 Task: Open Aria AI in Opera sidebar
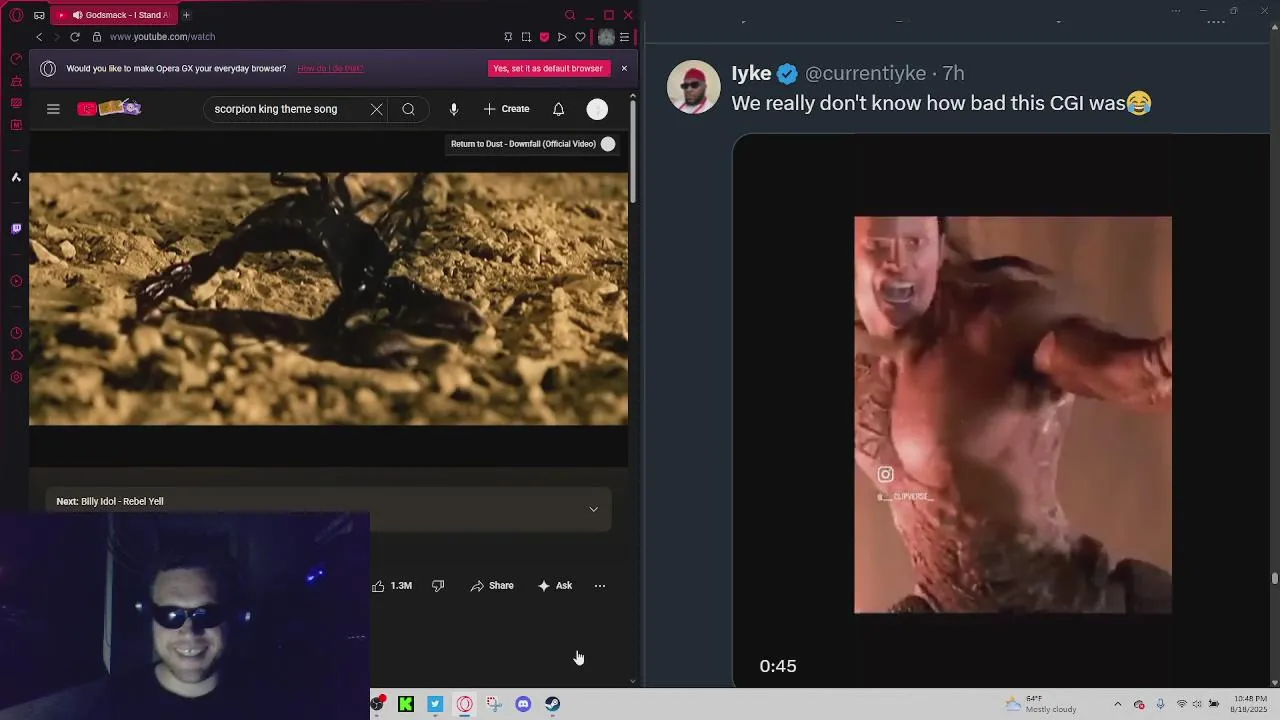[16, 177]
